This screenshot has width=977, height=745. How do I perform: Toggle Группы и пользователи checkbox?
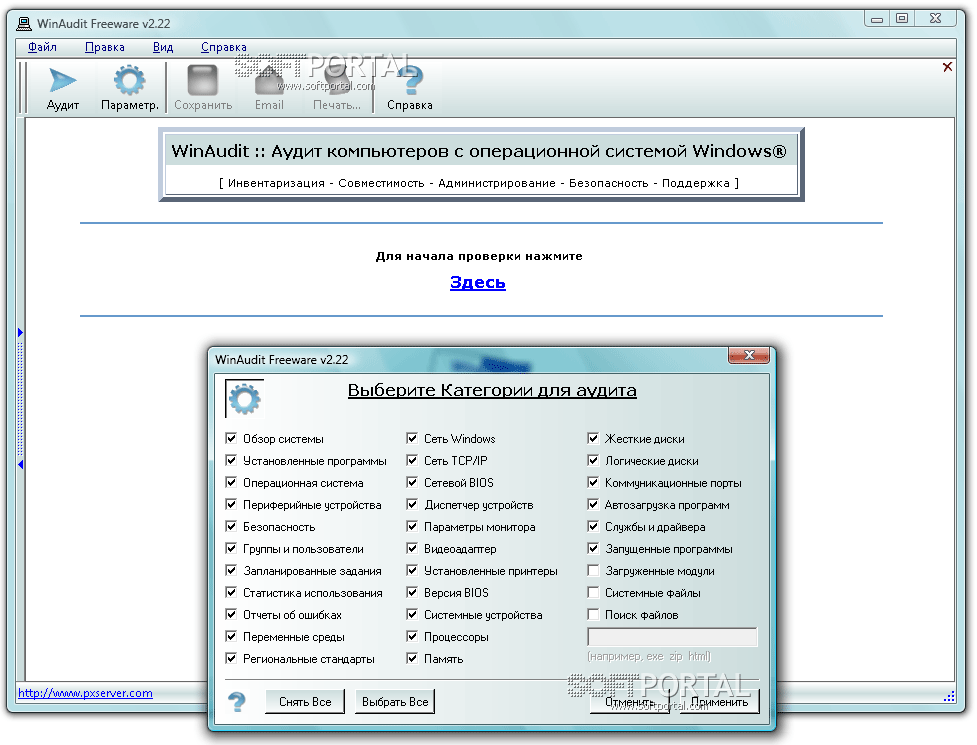pyautogui.click(x=231, y=548)
